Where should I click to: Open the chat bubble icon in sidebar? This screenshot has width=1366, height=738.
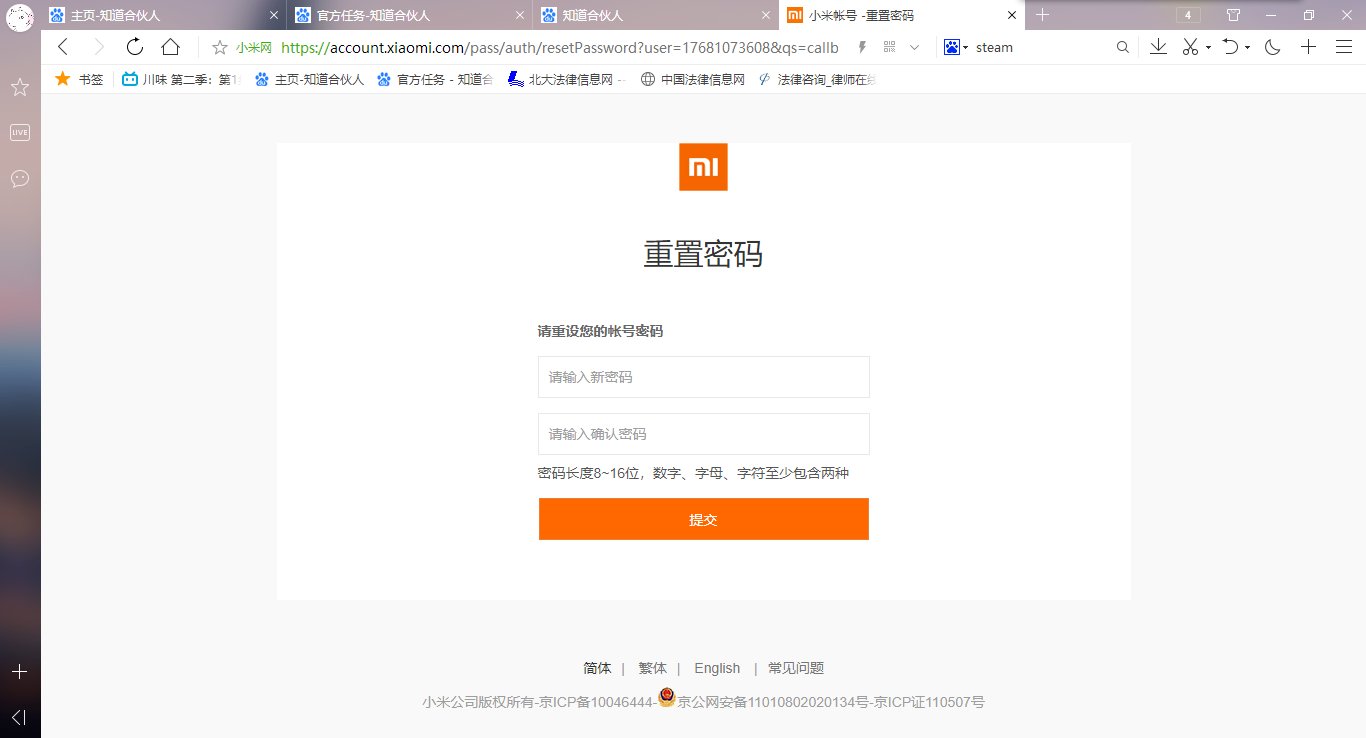(20, 179)
